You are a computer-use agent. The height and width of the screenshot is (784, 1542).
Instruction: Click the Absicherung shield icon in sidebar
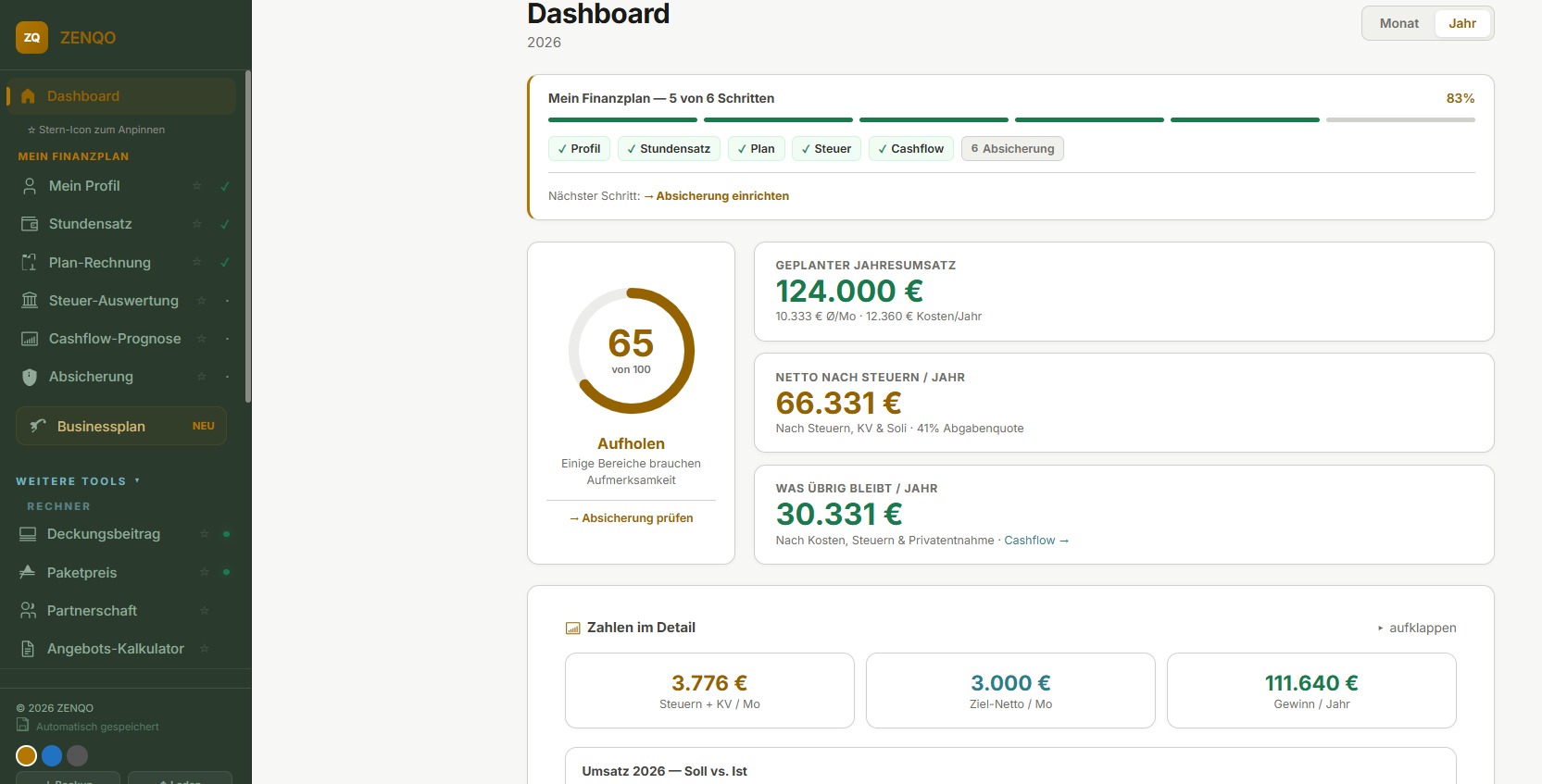[30, 377]
